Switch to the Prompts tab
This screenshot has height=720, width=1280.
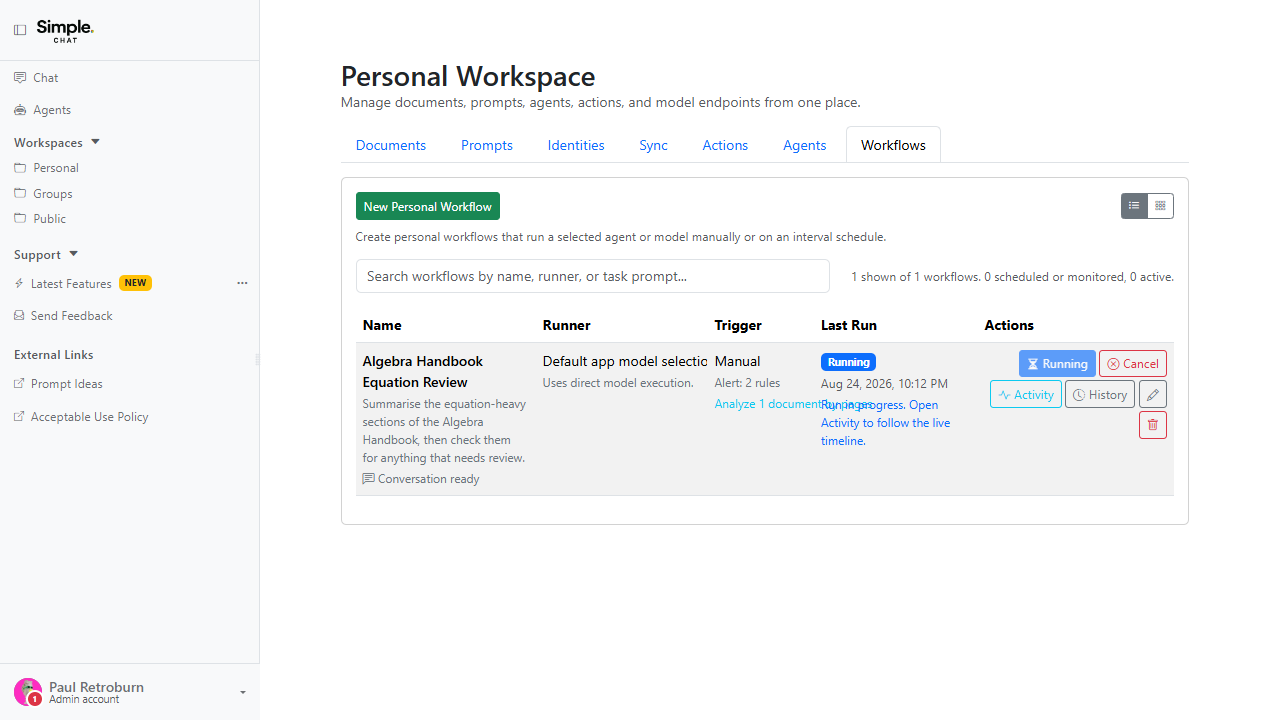(x=487, y=145)
